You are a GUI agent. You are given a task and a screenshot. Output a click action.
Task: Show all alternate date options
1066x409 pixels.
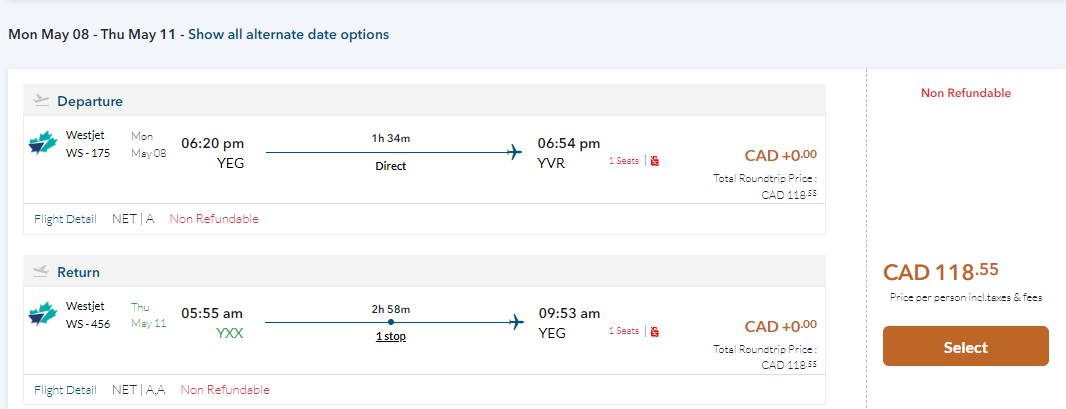(x=288, y=34)
